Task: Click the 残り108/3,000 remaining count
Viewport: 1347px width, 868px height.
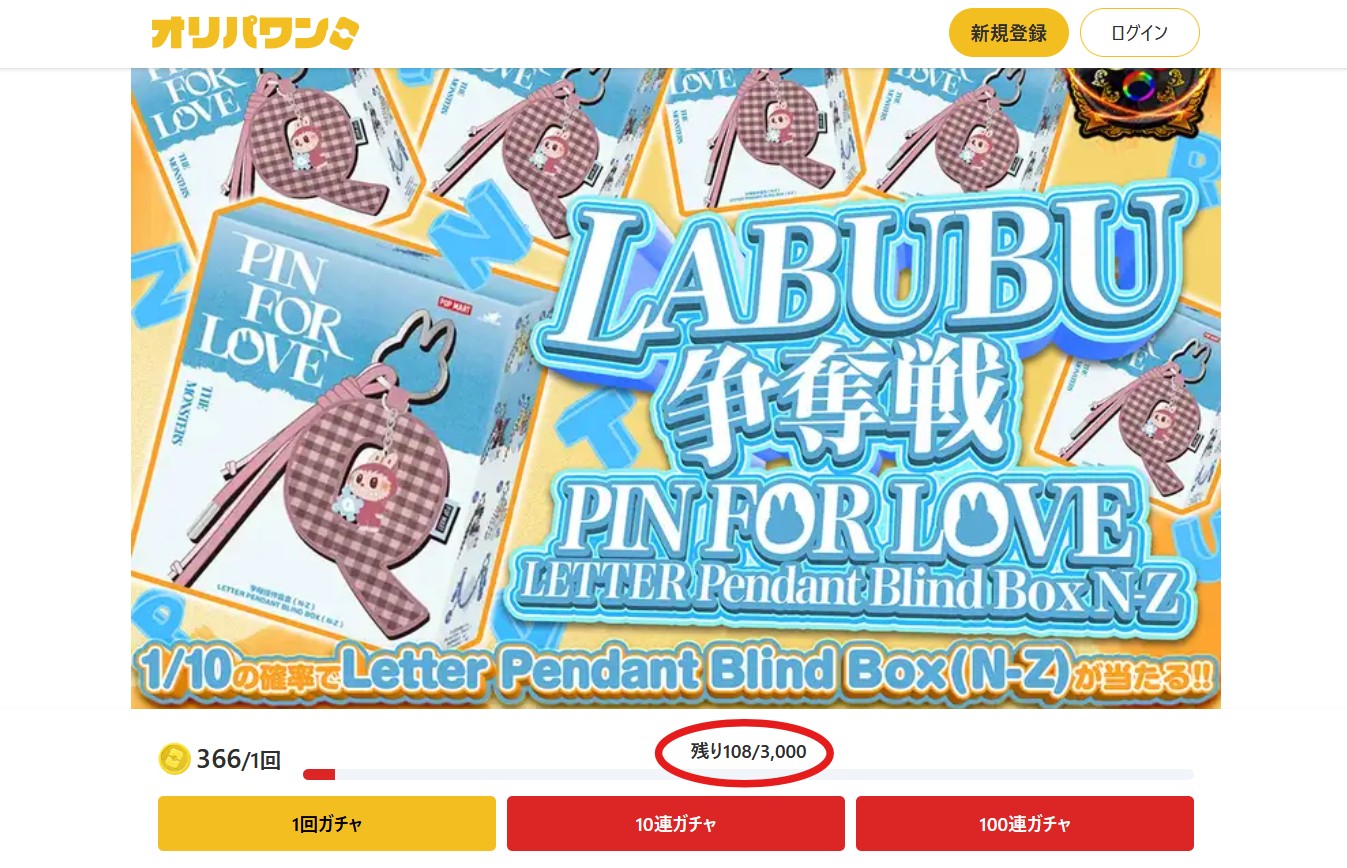Action: pyautogui.click(x=748, y=751)
